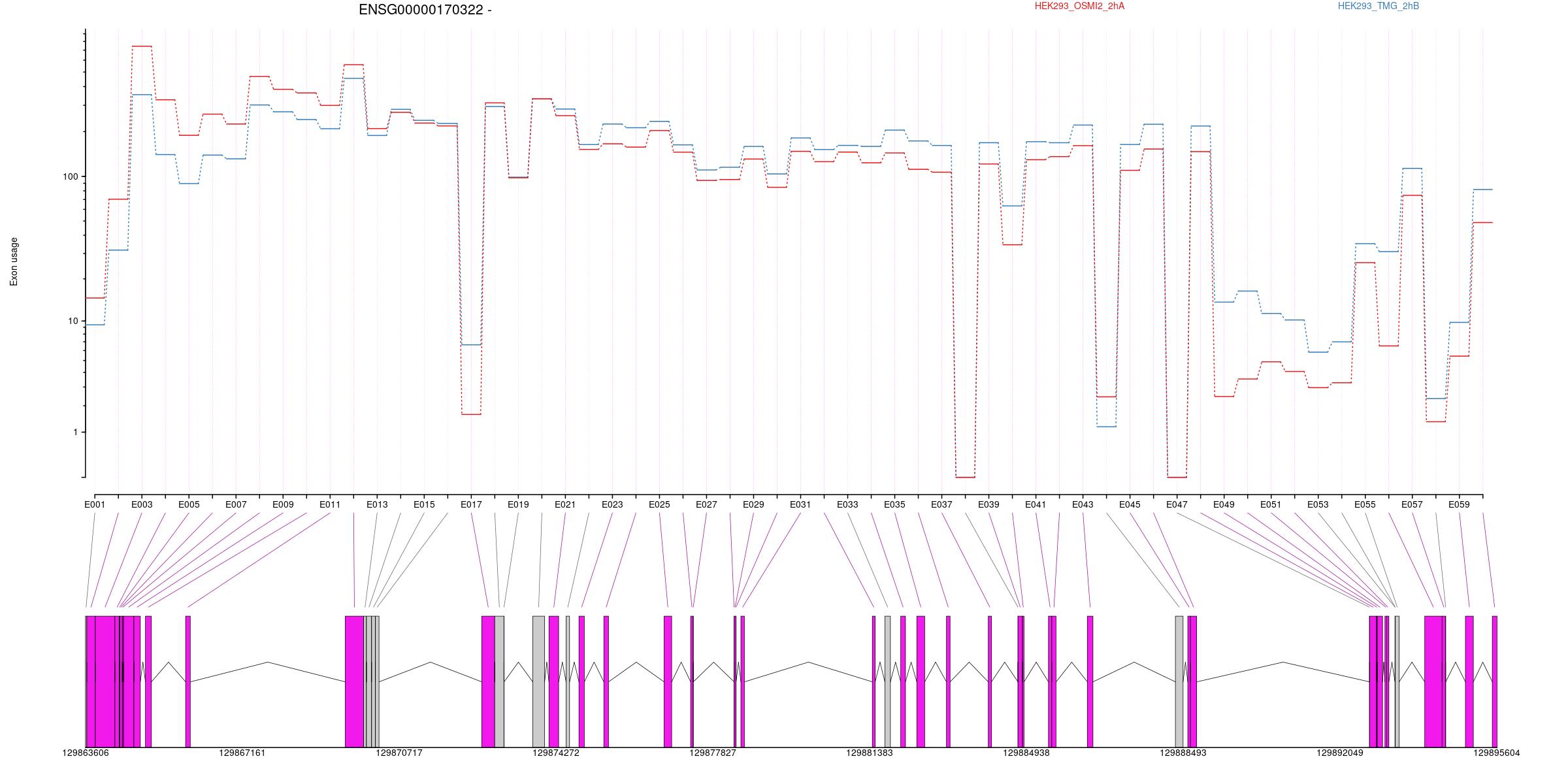Click exon label E015
Viewport: 1568px width, 784px height.
[x=424, y=504]
